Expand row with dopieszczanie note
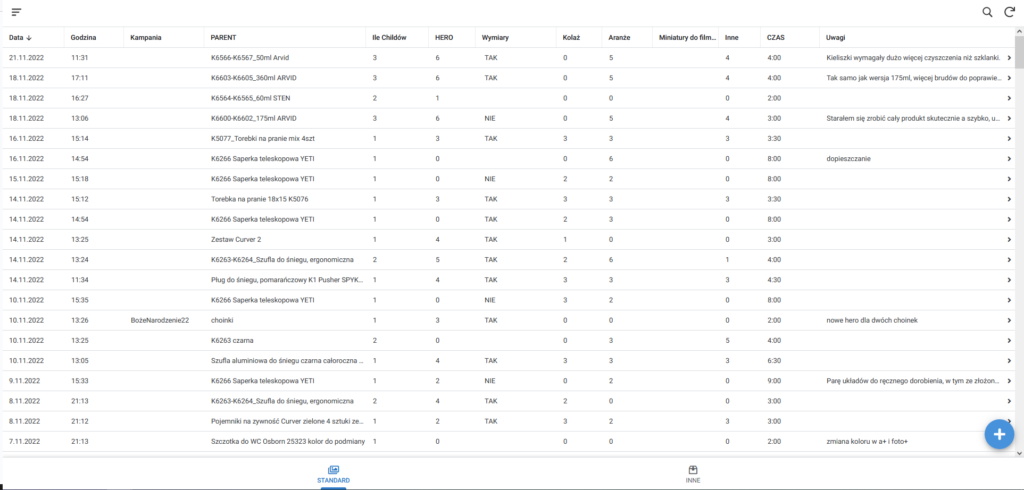Image resolution: width=1024 pixels, height=490 pixels. 1008,158
